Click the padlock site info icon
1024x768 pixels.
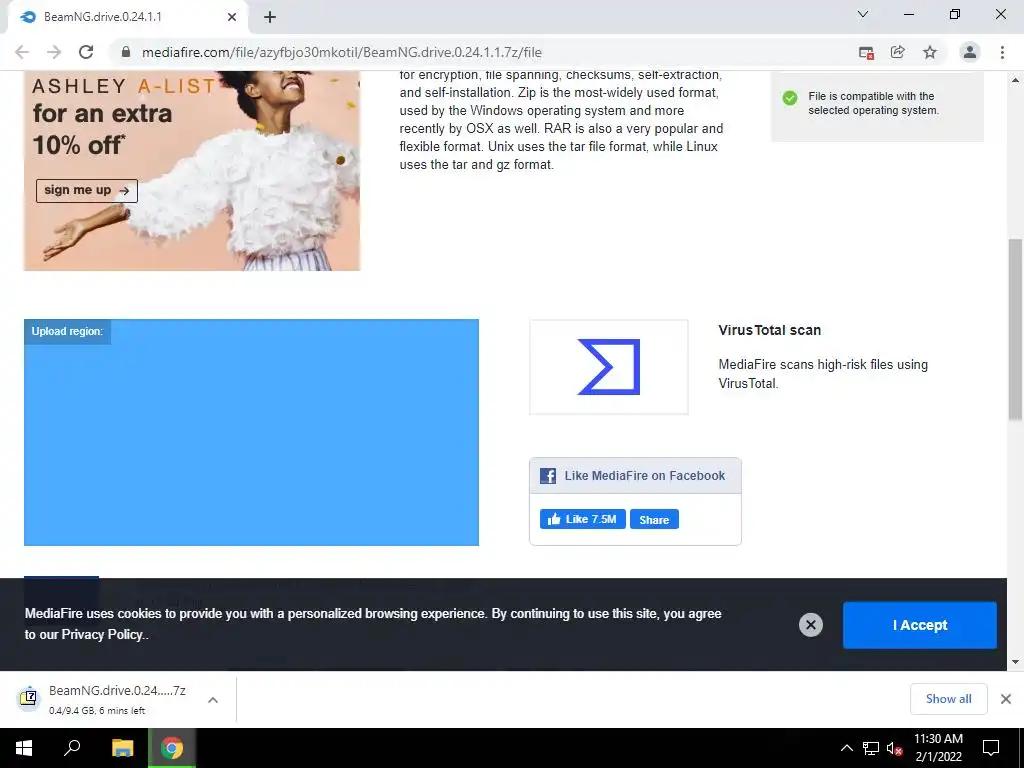tap(126, 52)
